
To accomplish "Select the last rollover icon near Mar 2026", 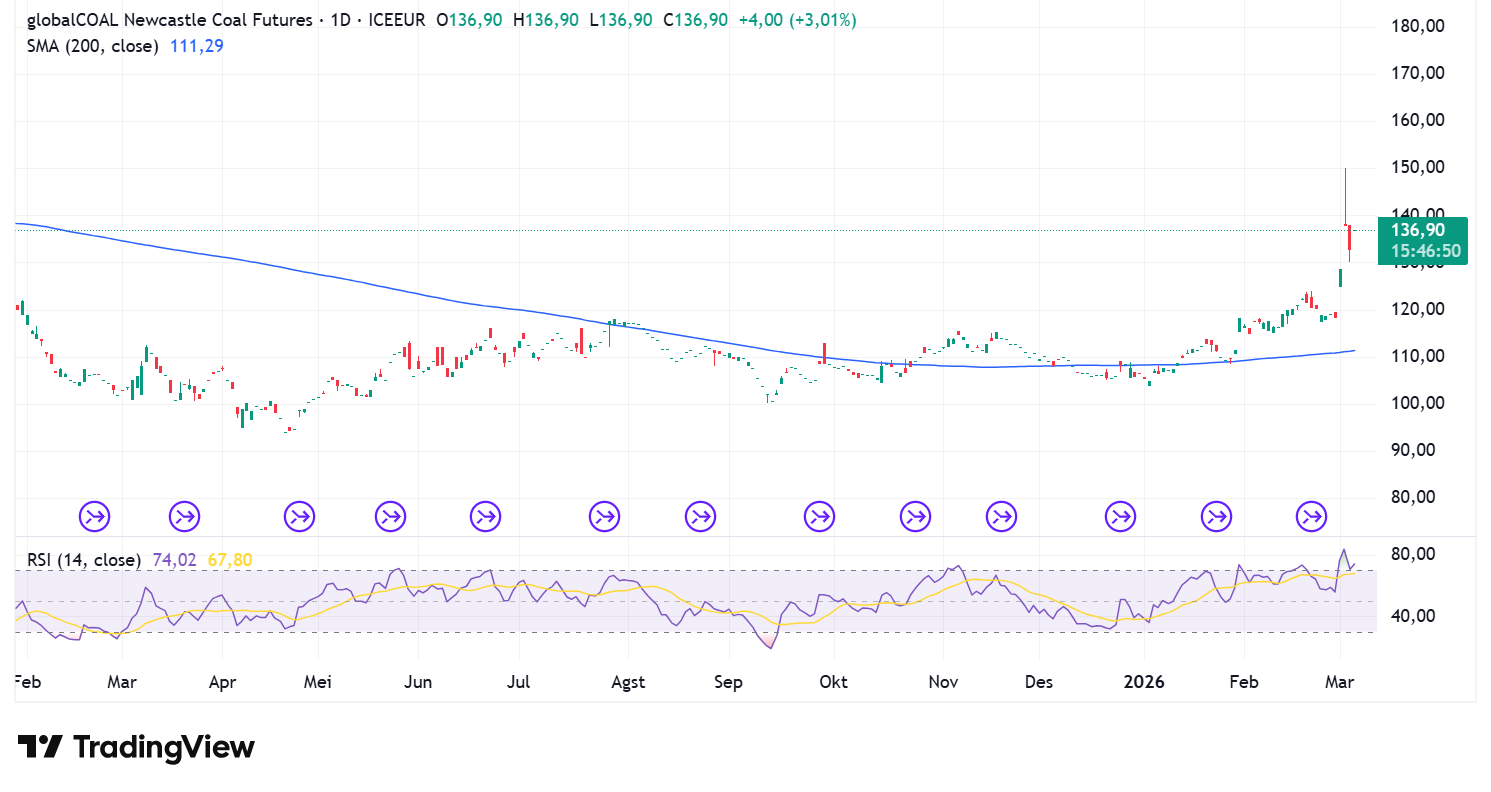I will click(x=1311, y=517).
